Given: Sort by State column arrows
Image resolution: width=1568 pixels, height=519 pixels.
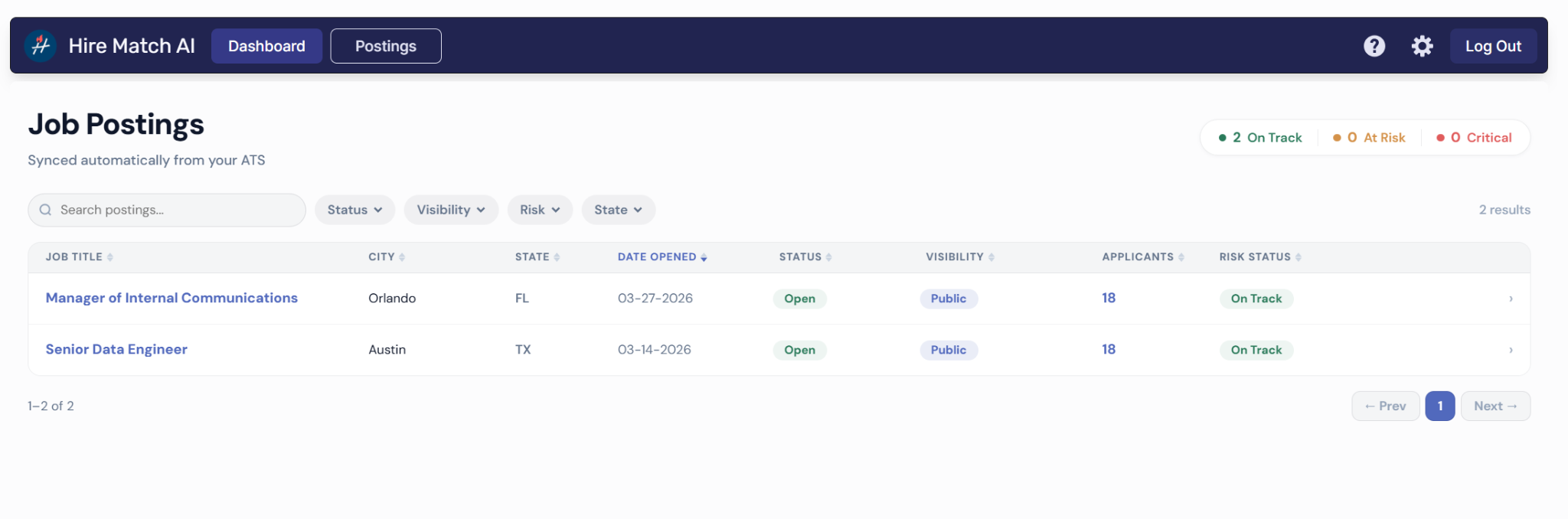Looking at the screenshot, I should point(557,257).
